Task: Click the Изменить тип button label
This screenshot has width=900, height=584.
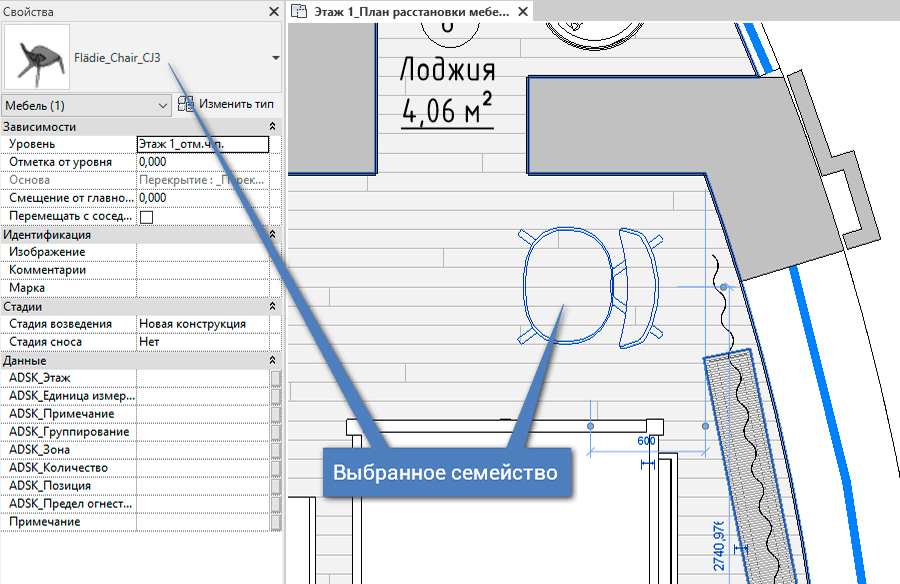Action: [236, 104]
